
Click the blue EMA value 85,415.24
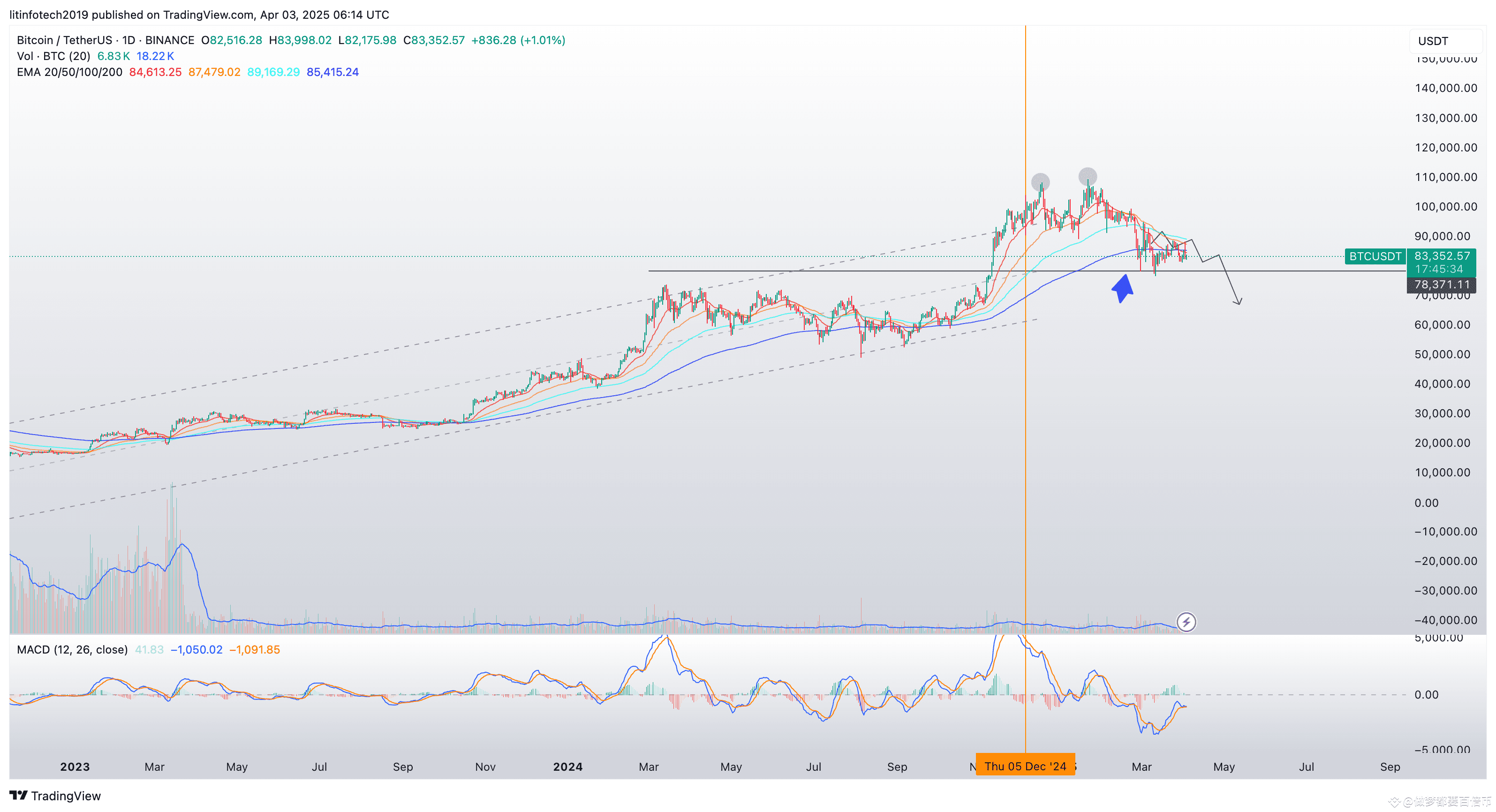pos(333,72)
